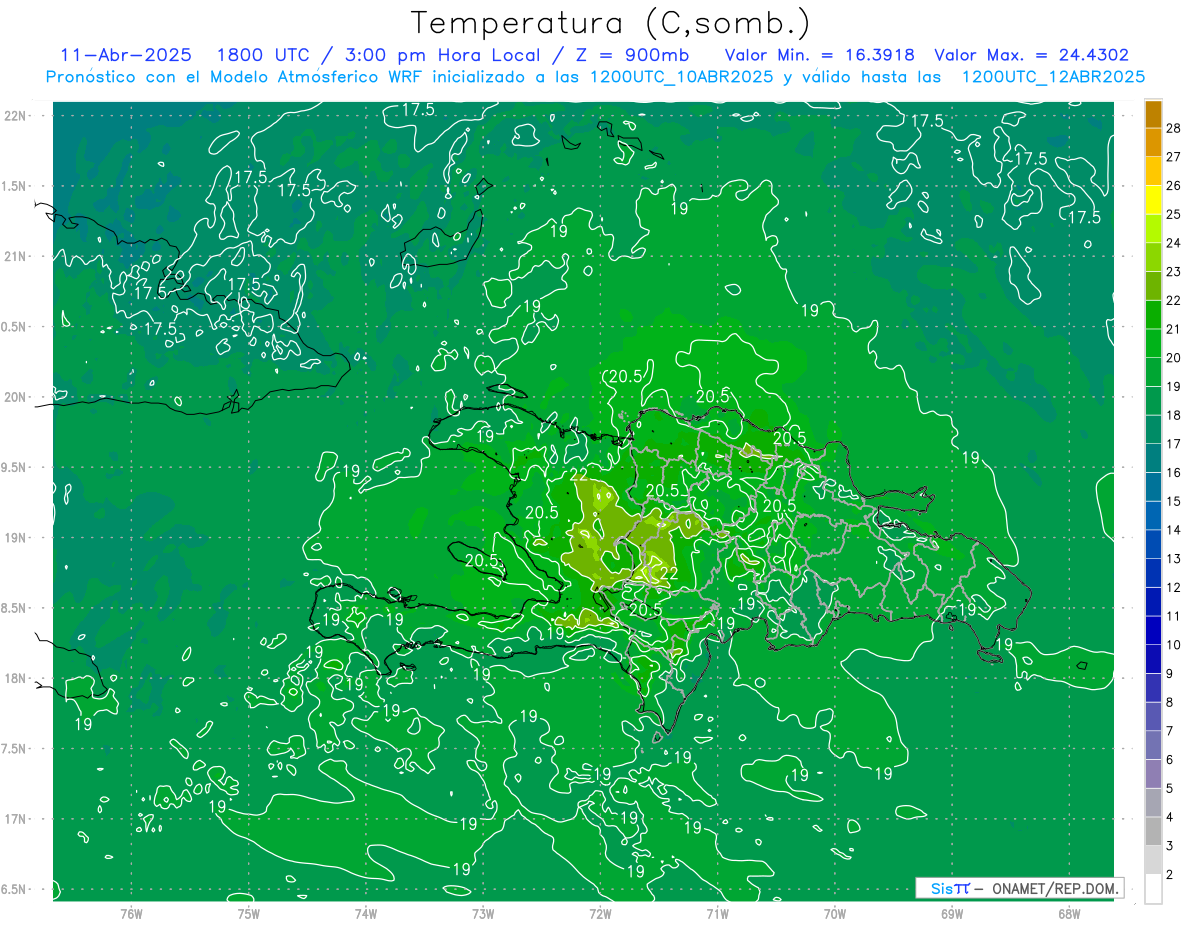Click the color bar label '7'
This screenshot has height=927, width=1200.
click(1171, 731)
